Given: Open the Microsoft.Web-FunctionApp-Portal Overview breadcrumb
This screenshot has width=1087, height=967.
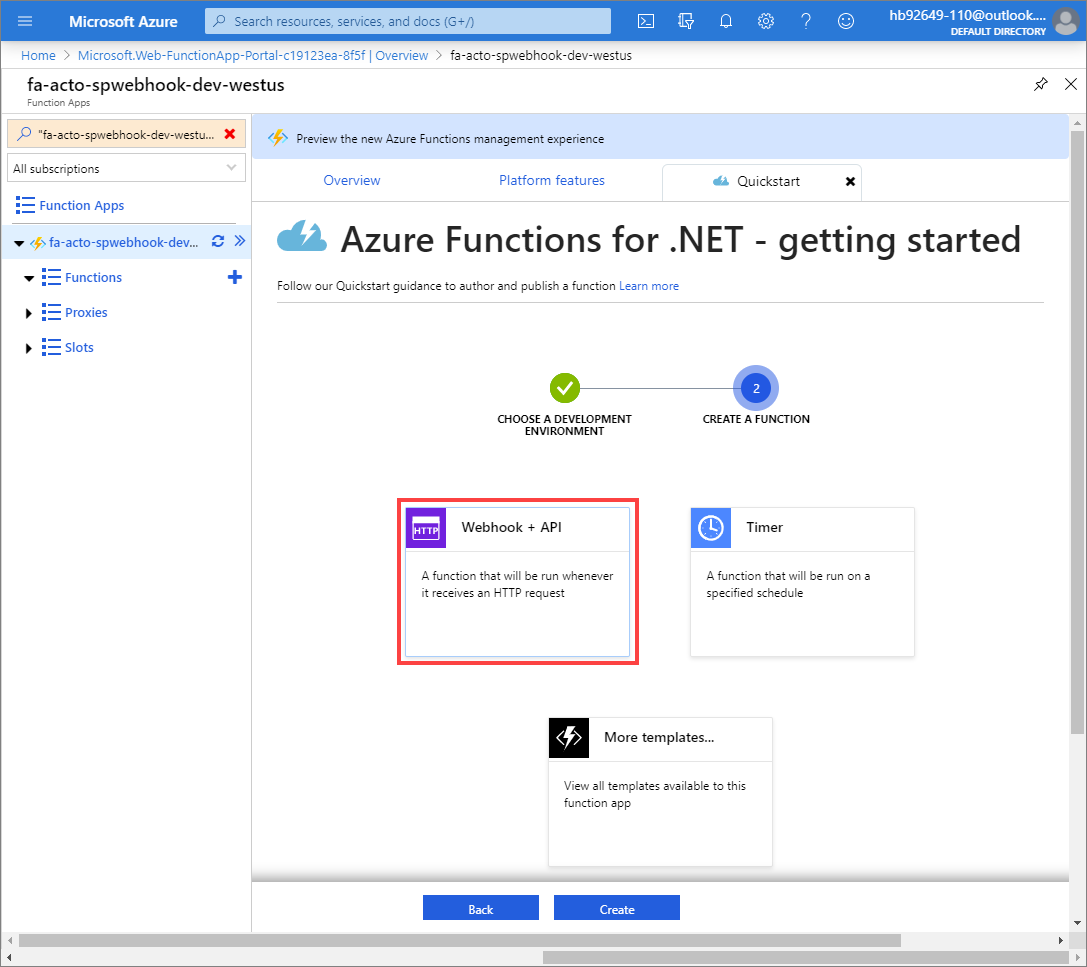Looking at the screenshot, I should 253,55.
